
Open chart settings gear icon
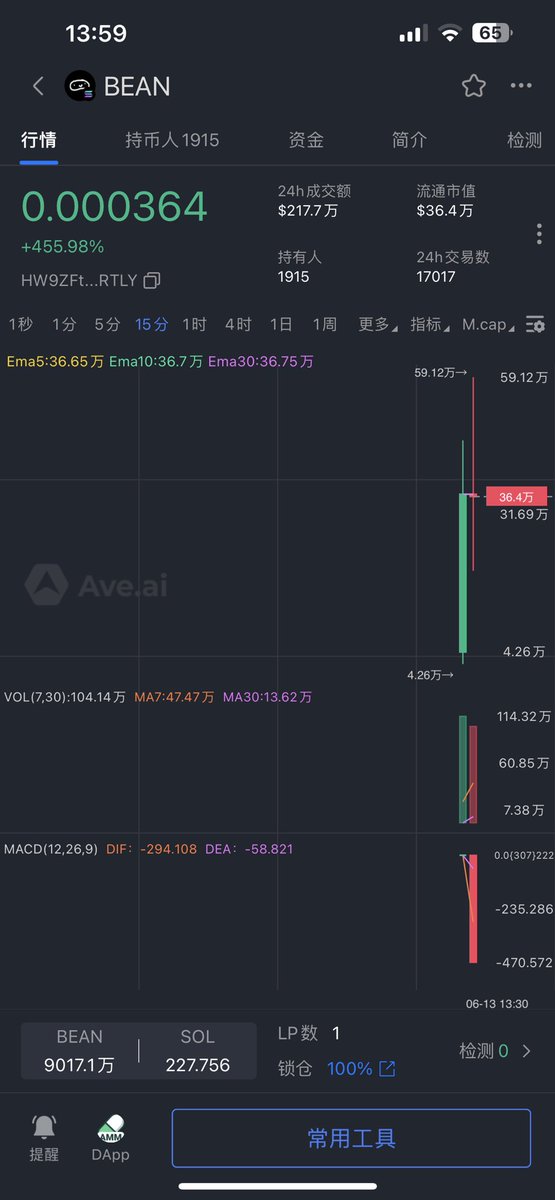pyautogui.click(x=536, y=325)
